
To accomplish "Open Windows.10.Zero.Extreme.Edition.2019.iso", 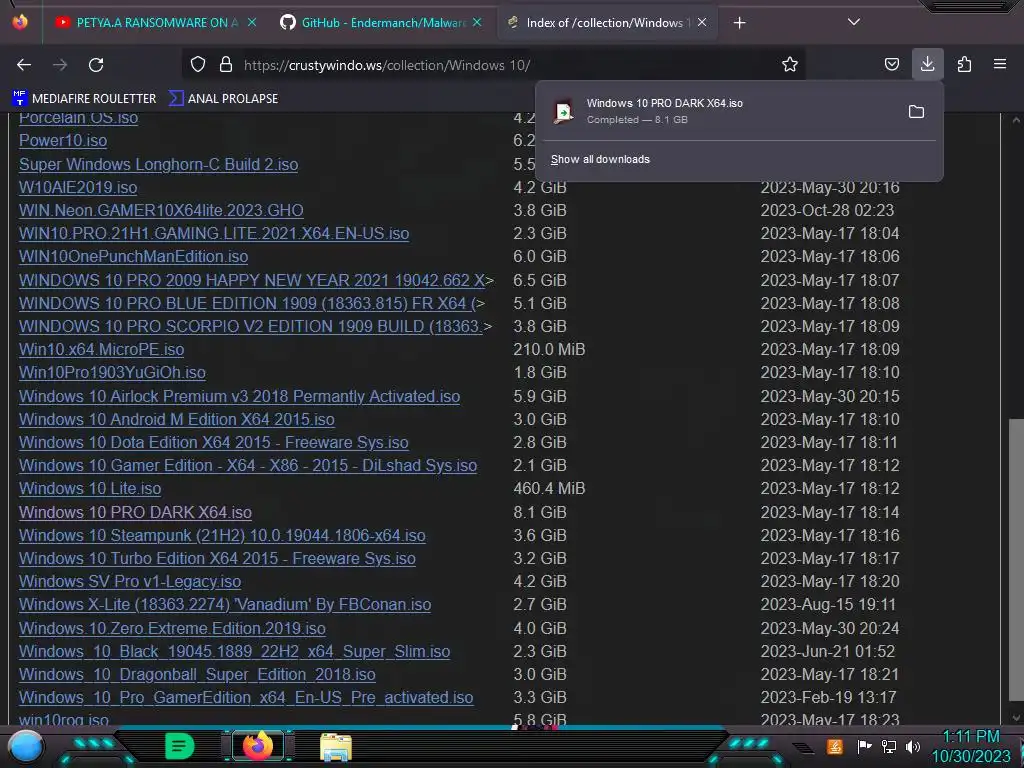I will (x=172, y=628).
